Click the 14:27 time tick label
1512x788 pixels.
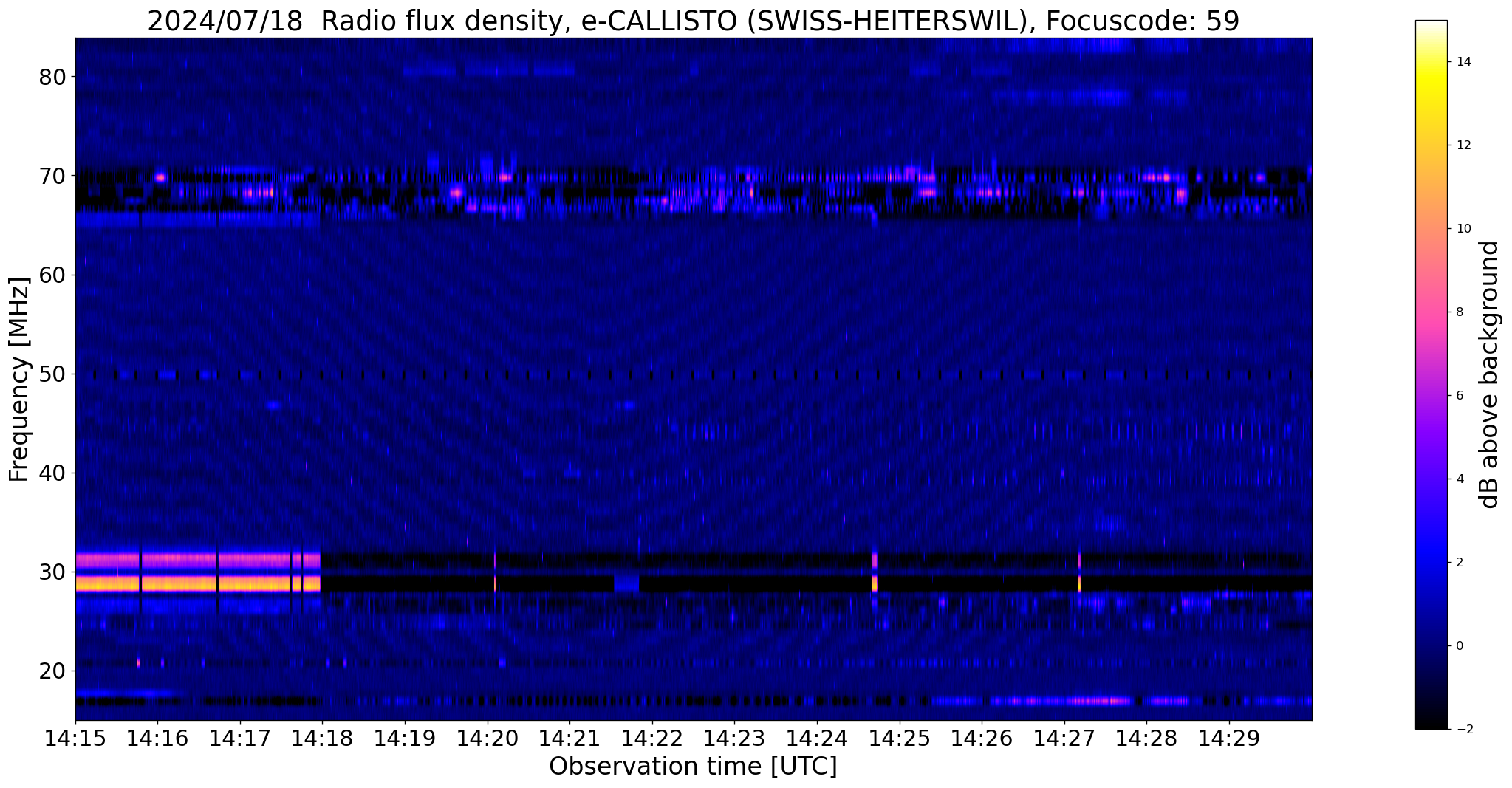coord(1064,739)
